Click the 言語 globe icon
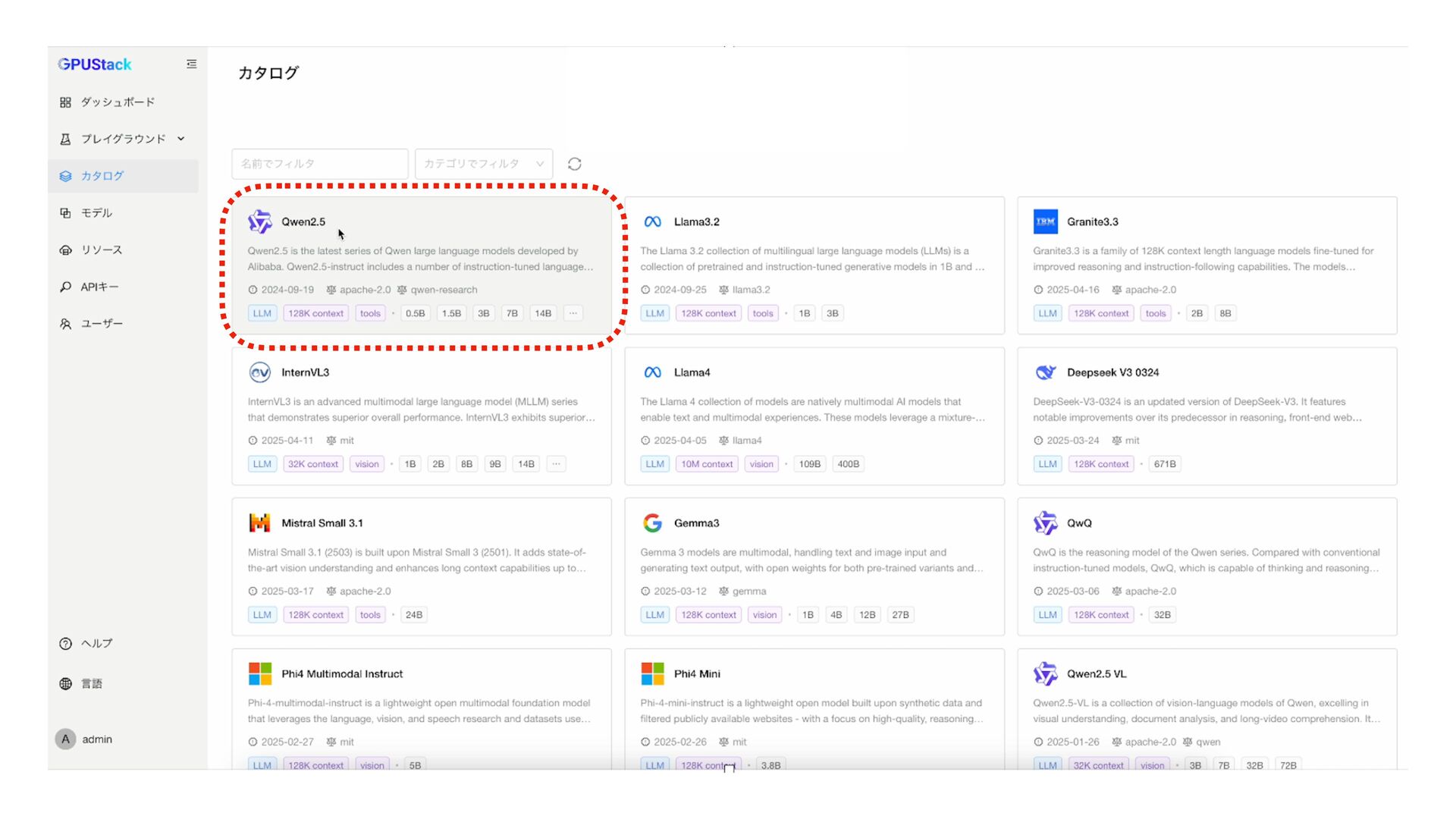The width and height of the screenshot is (1456, 819). (65, 684)
